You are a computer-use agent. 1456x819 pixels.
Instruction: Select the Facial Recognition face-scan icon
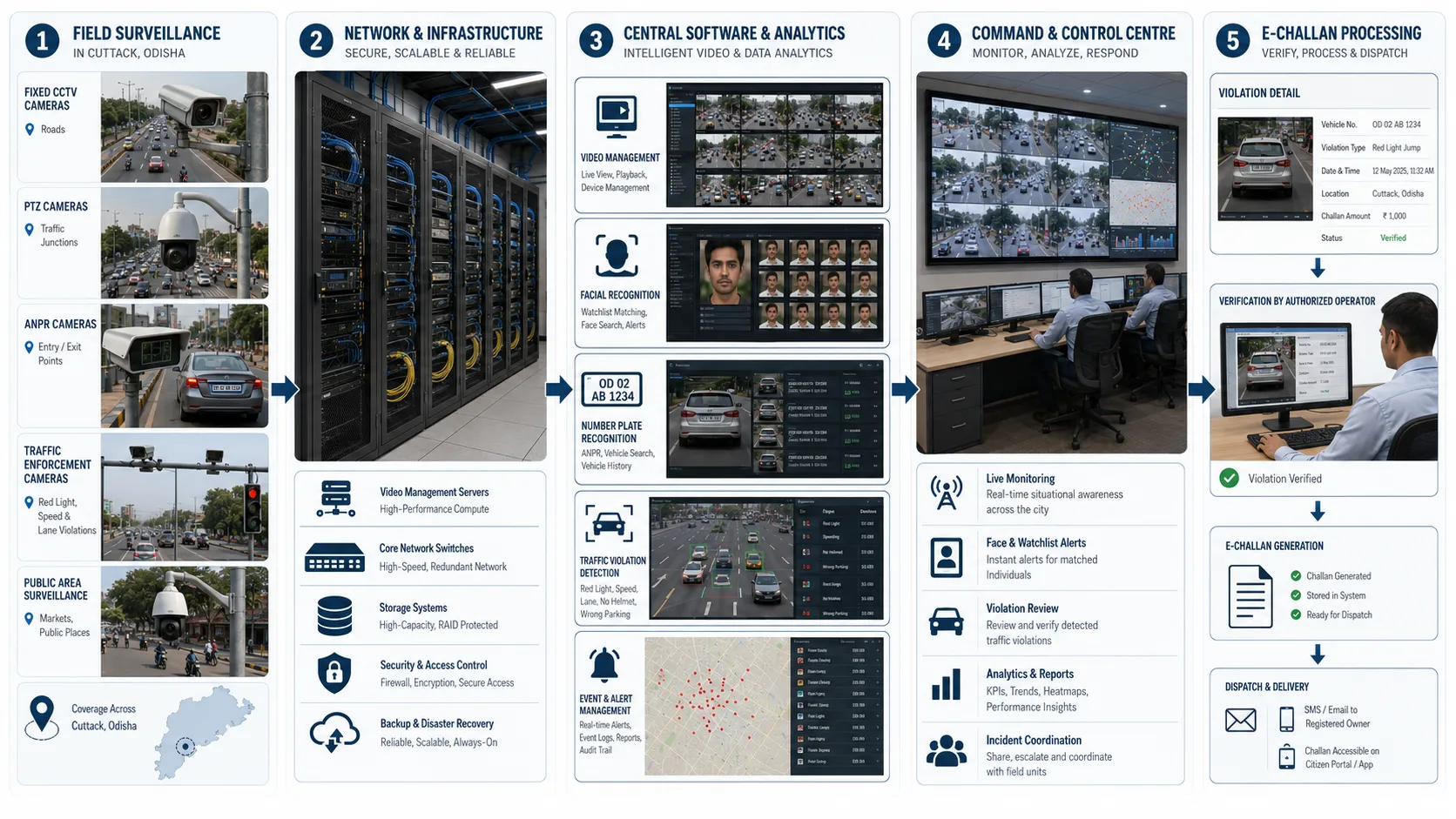[617, 255]
